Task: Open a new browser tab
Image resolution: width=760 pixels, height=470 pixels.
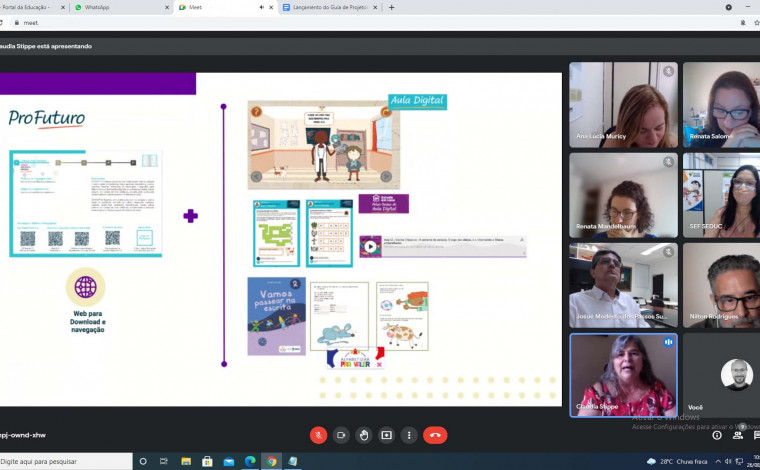Action: click(x=391, y=7)
